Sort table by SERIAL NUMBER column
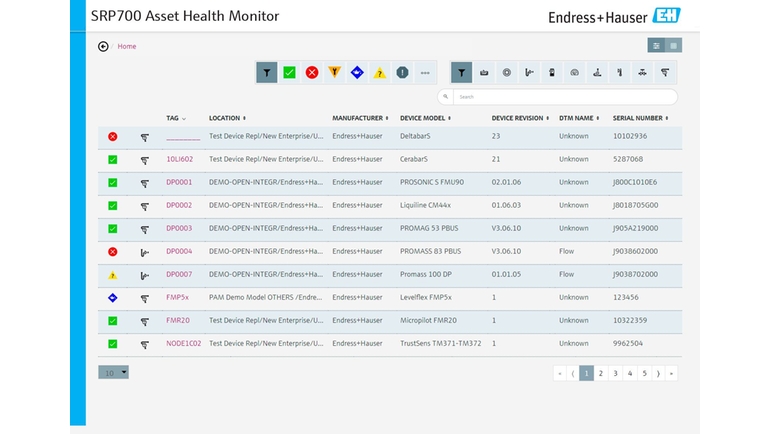 coord(640,118)
